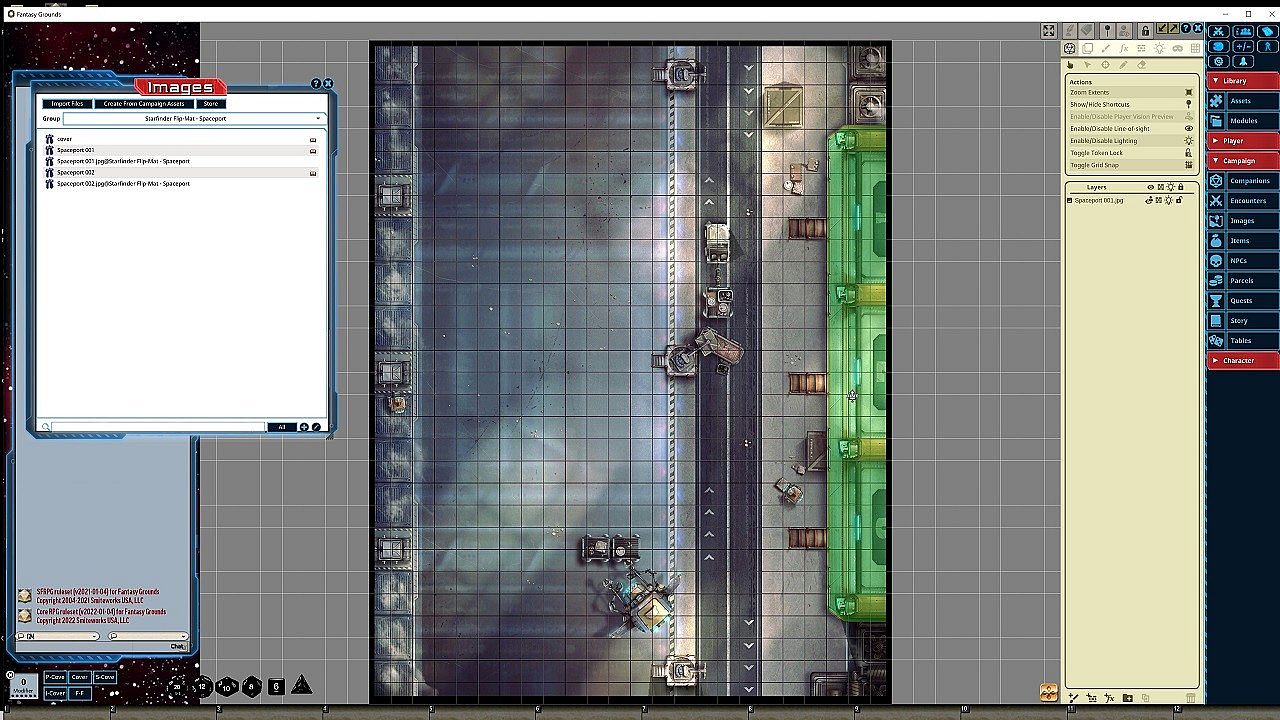Open the Quests sidebar entry
Screen dimensions: 1280x720
(1243, 301)
